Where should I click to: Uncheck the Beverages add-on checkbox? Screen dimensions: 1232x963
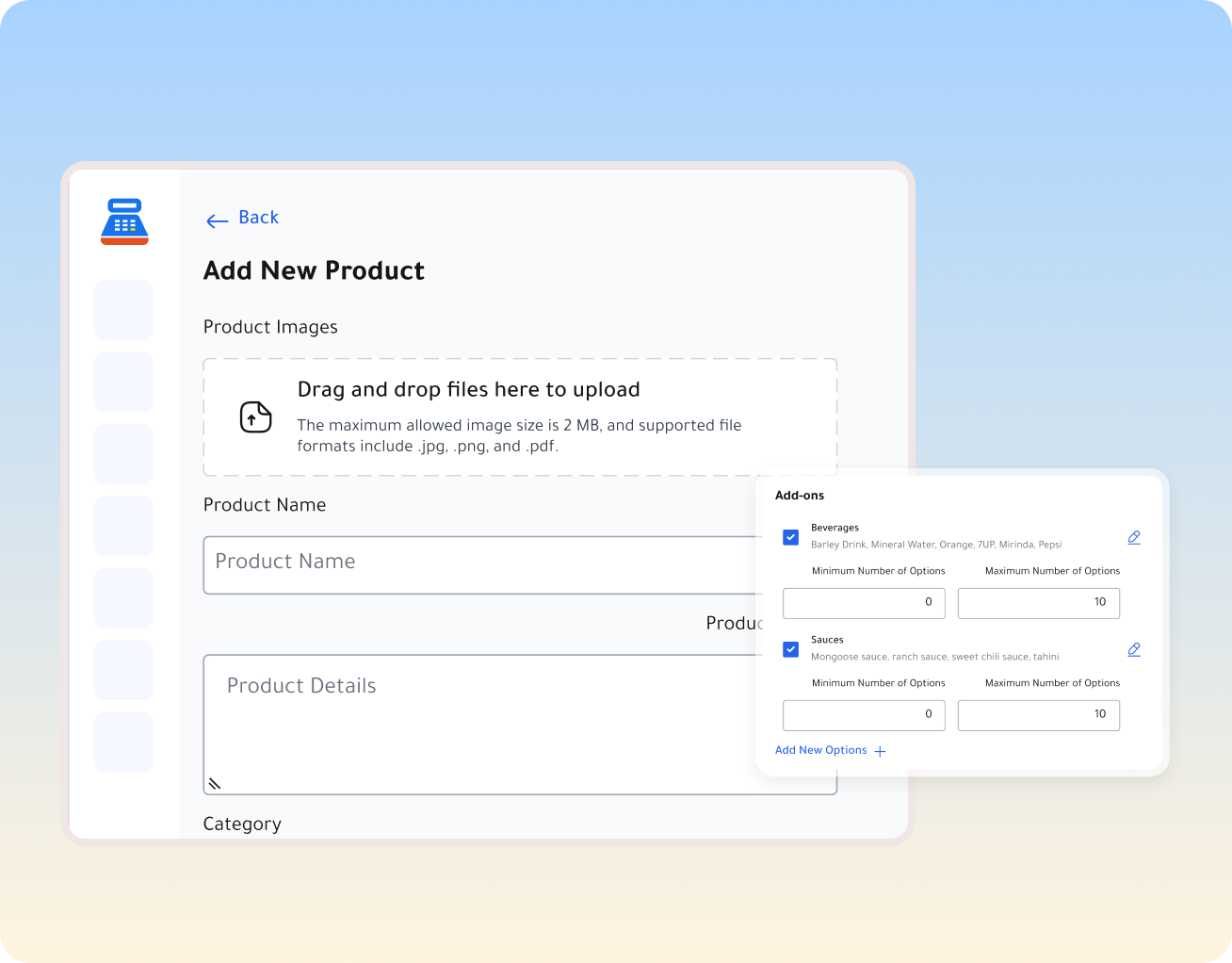791,537
